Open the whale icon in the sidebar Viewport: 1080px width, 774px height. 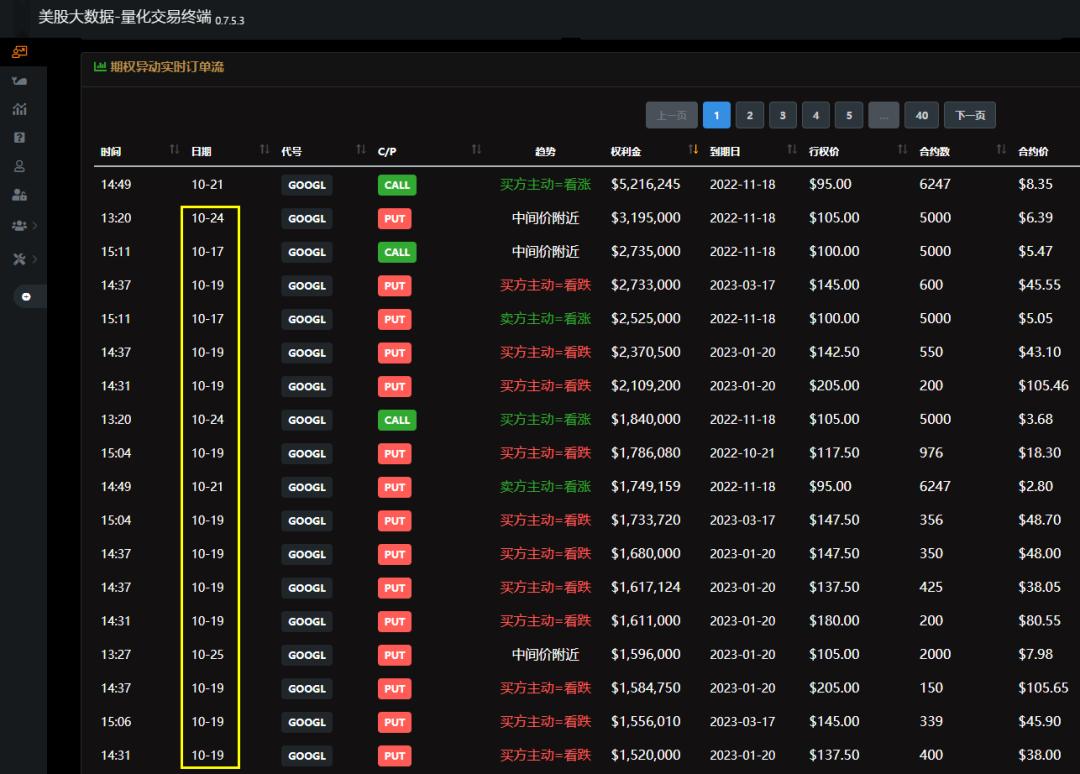pos(19,81)
